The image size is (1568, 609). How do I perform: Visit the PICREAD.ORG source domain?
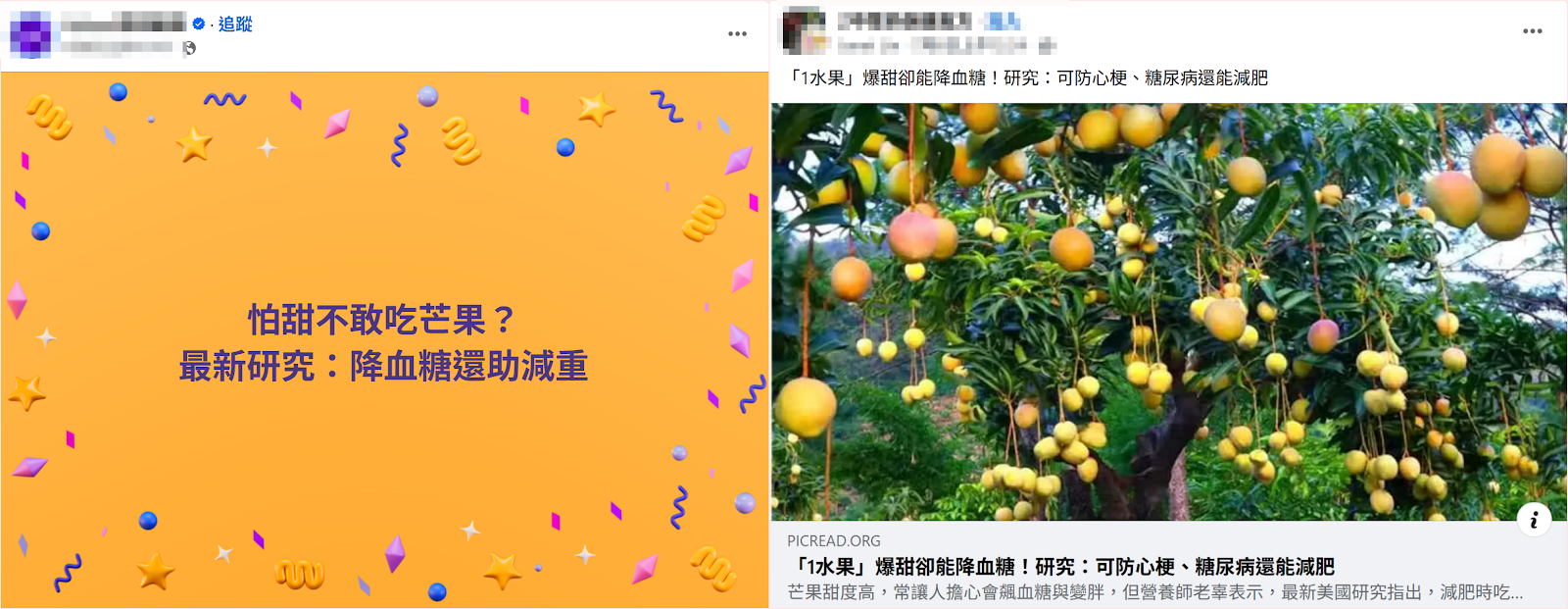coord(834,540)
